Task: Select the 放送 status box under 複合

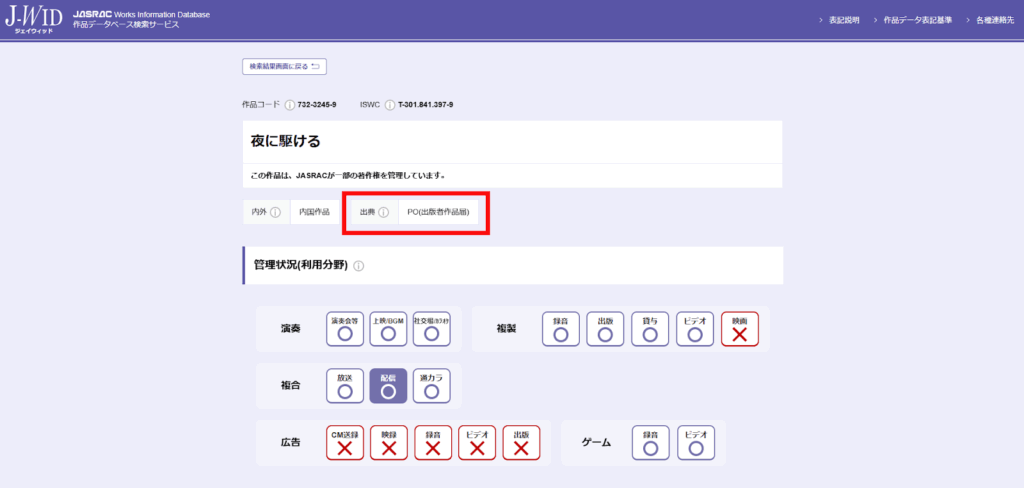Action: pos(345,386)
